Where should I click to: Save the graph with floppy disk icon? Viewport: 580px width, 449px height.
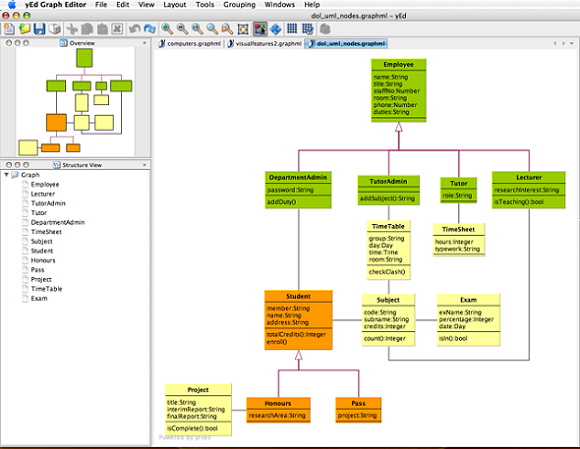coord(40,29)
